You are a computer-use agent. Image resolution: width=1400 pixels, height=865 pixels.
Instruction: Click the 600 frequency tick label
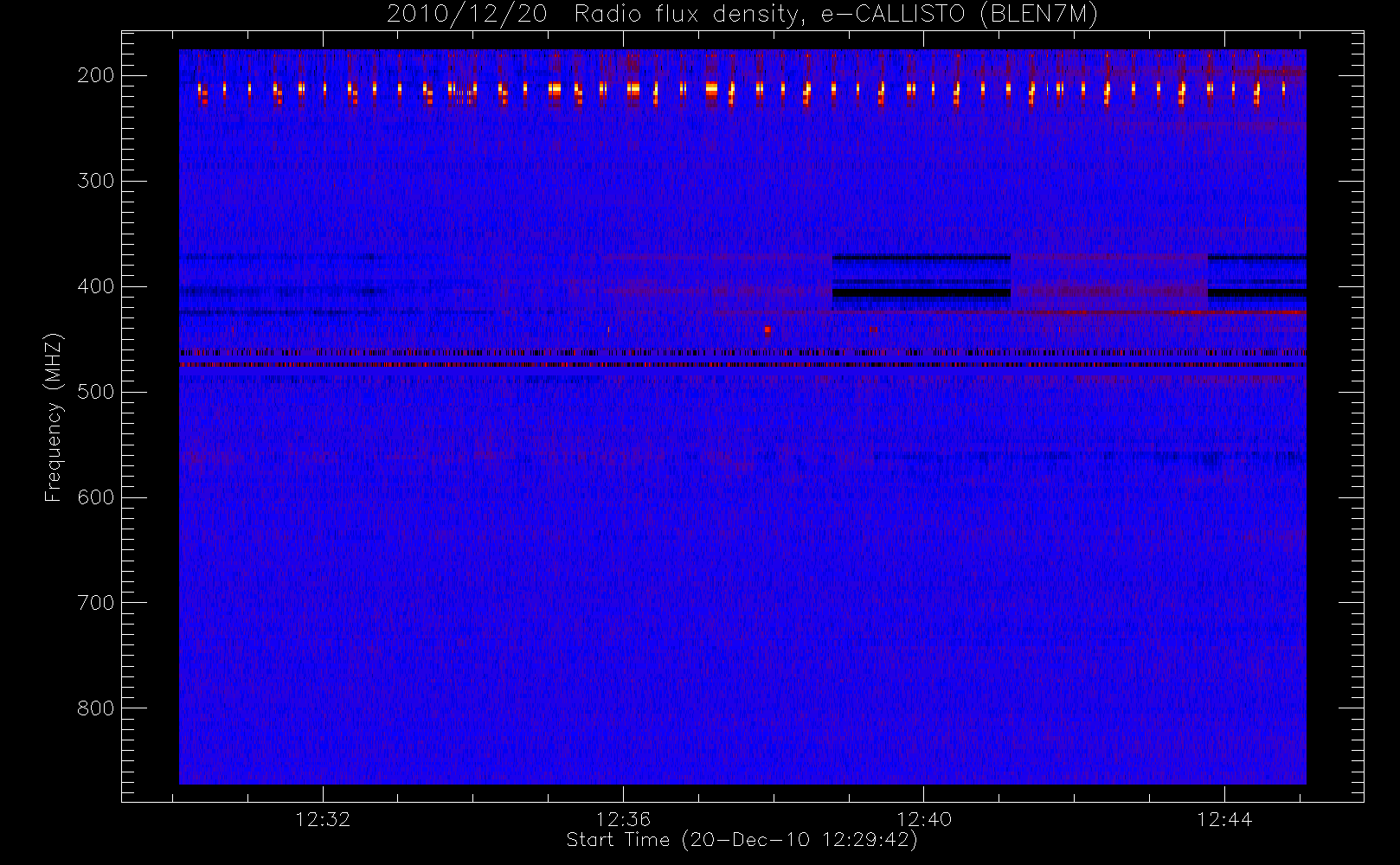pyautogui.click(x=95, y=497)
